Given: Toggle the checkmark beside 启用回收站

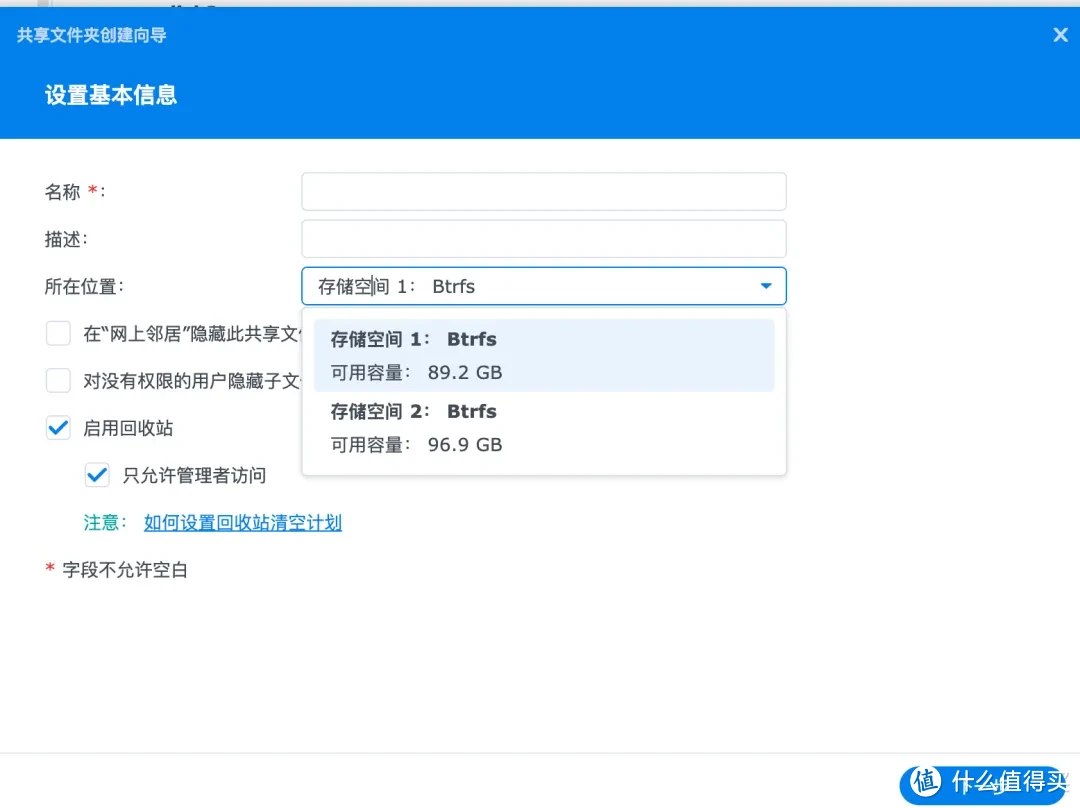Looking at the screenshot, I should pos(57,427).
